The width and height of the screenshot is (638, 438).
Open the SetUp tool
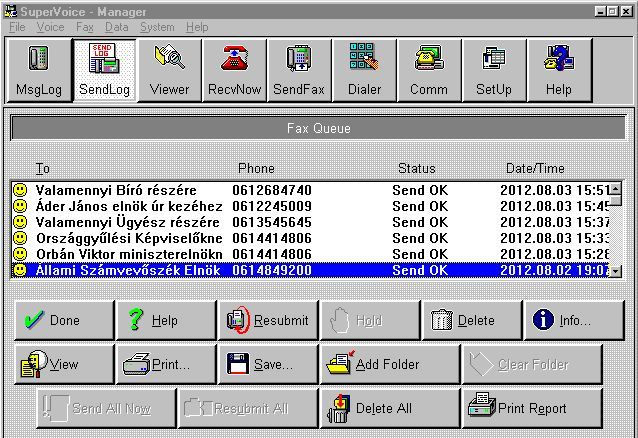[494, 70]
